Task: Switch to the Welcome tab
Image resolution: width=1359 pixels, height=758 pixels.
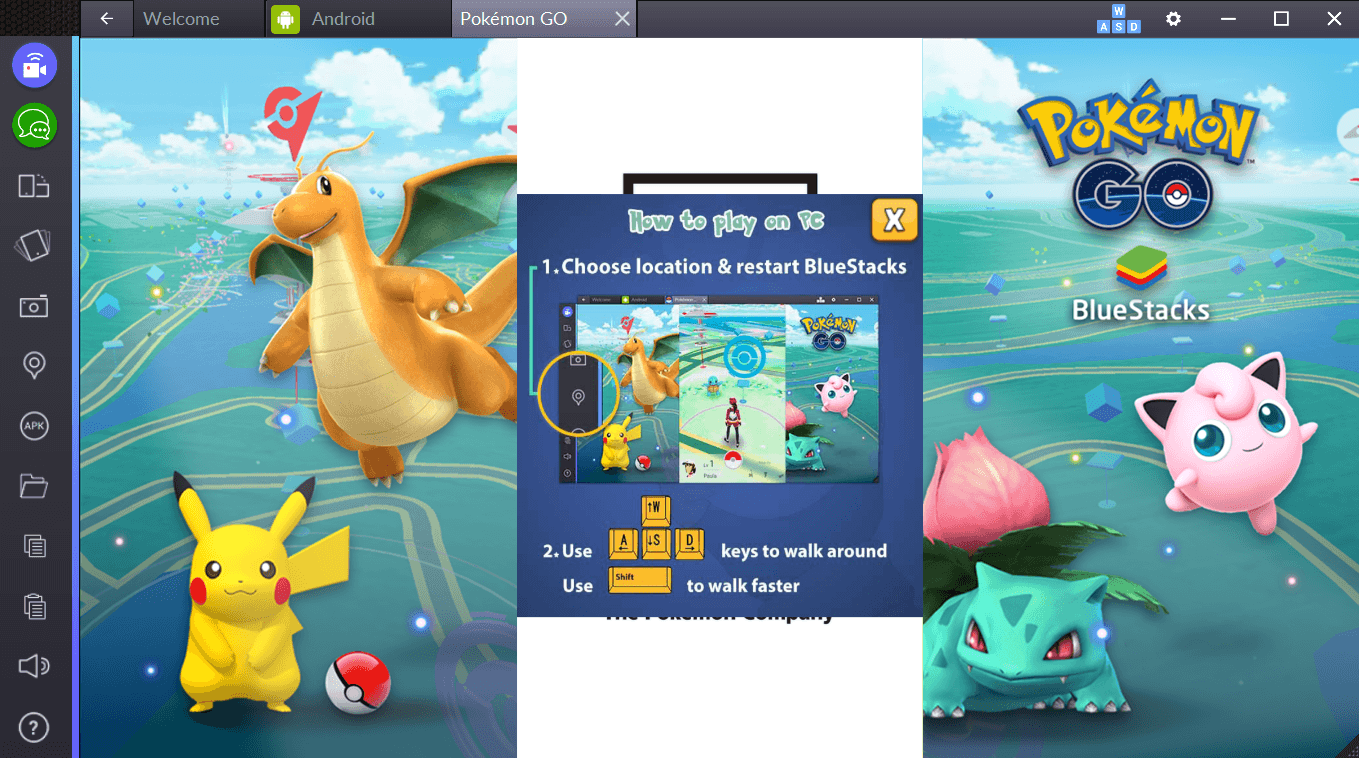Action: click(x=199, y=19)
